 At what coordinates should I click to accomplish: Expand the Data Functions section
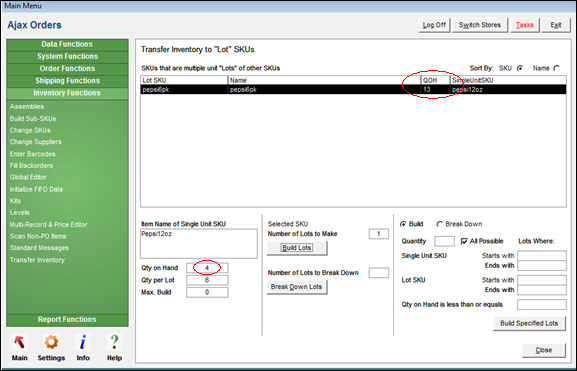[x=67, y=44]
